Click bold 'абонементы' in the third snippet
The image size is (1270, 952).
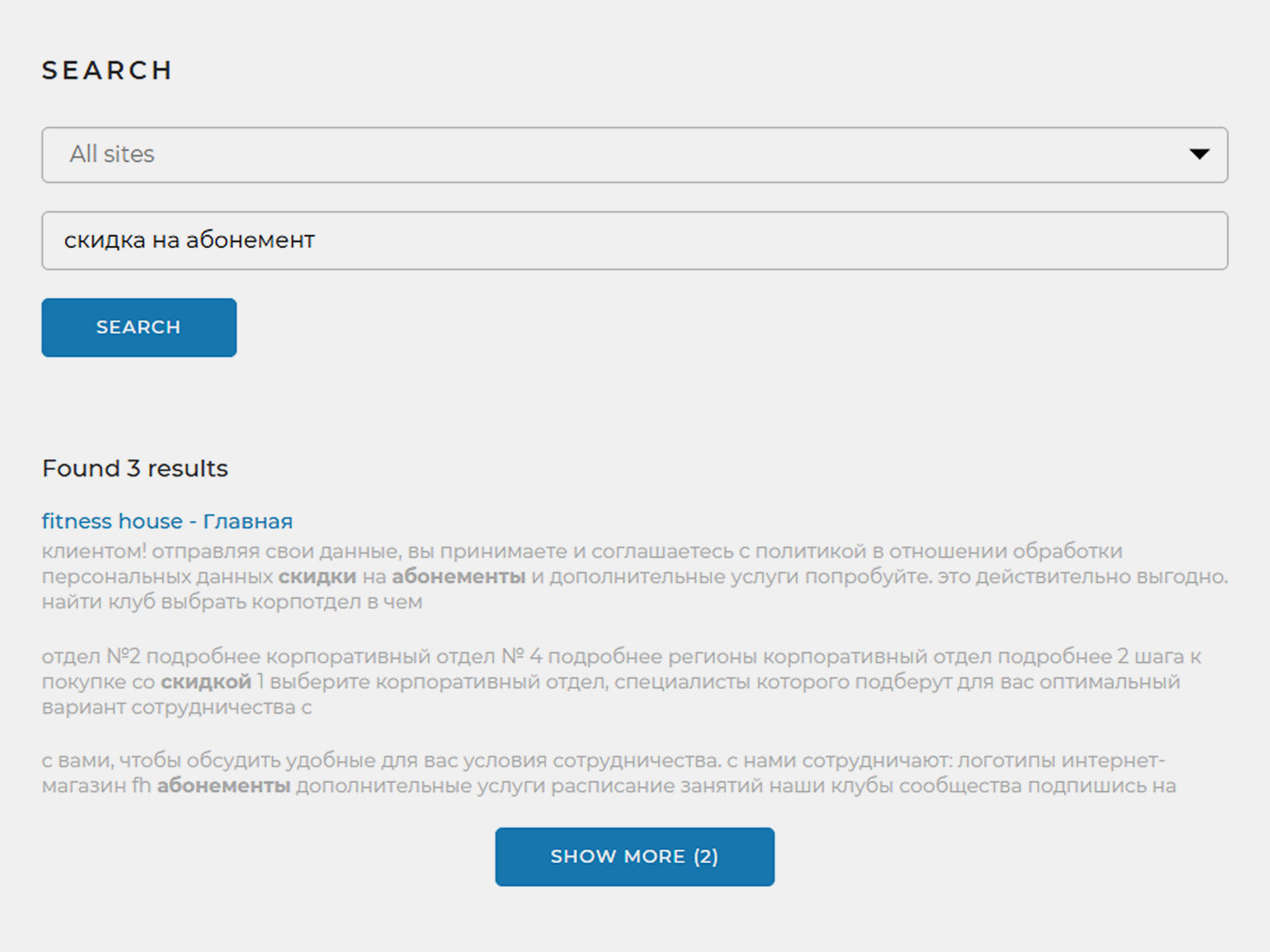(x=223, y=786)
